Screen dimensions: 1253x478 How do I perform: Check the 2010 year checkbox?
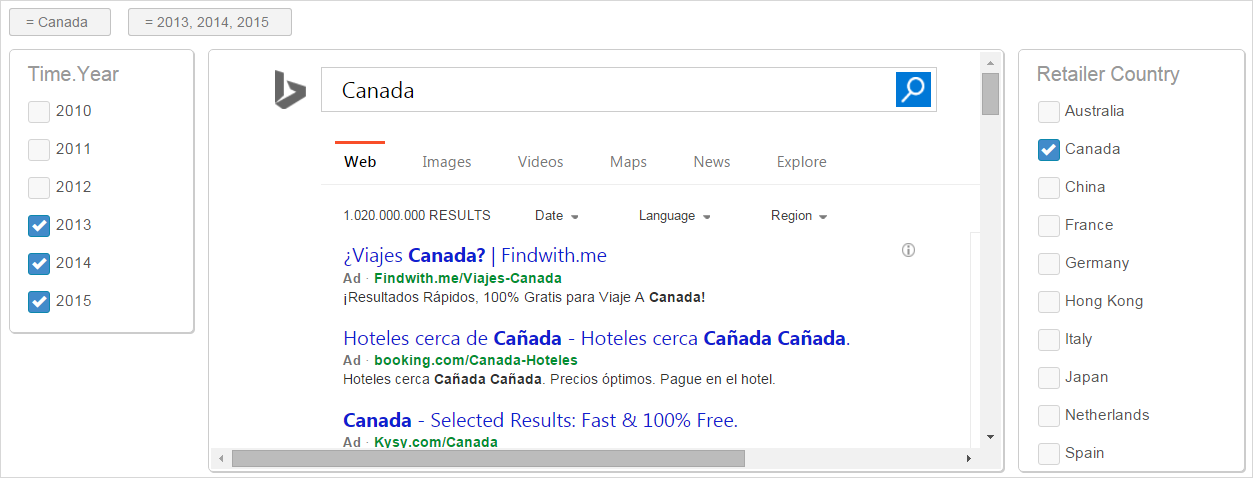tap(39, 111)
